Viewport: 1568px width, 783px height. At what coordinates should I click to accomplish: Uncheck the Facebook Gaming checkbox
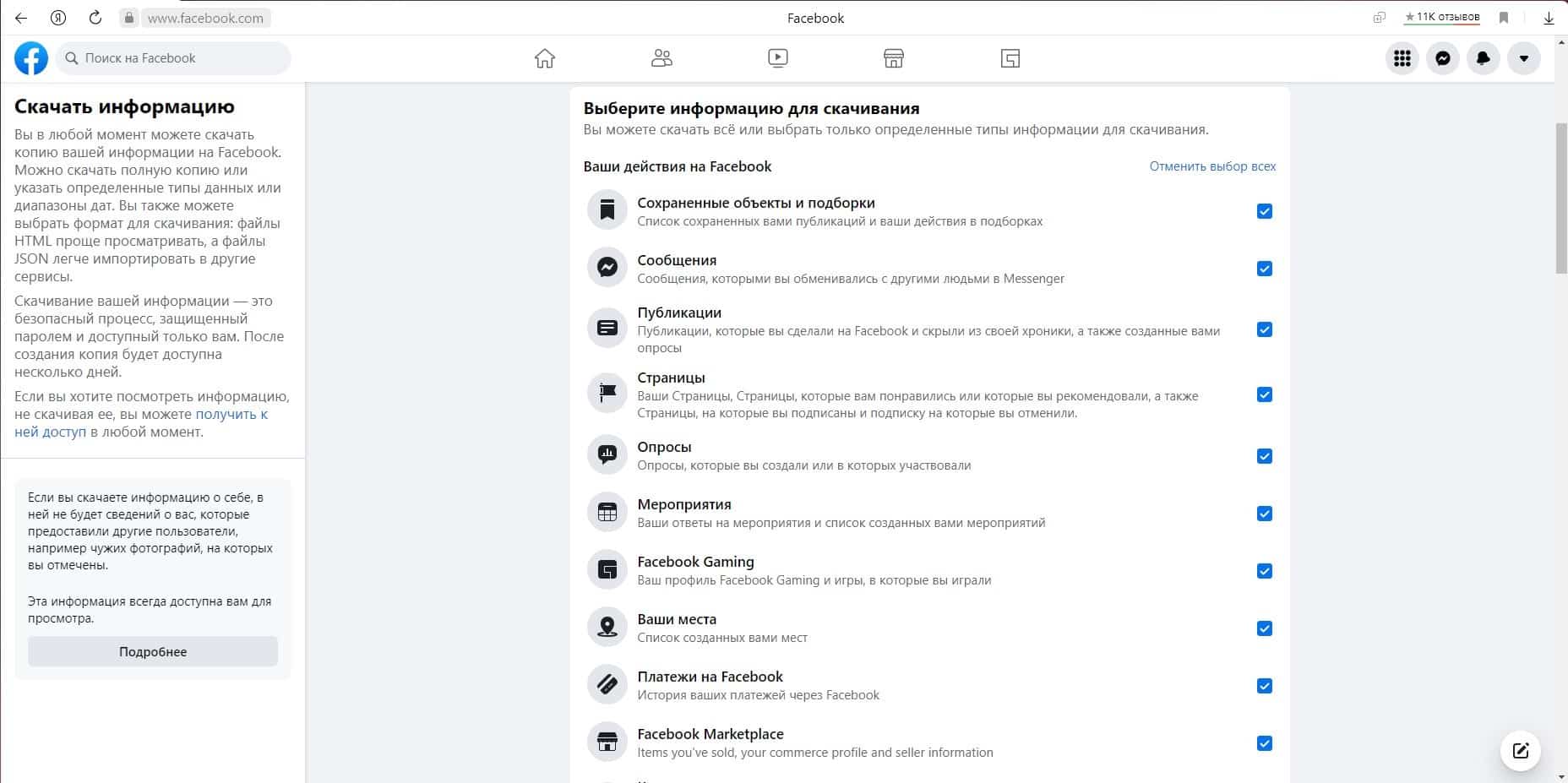click(x=1265, y=571)
